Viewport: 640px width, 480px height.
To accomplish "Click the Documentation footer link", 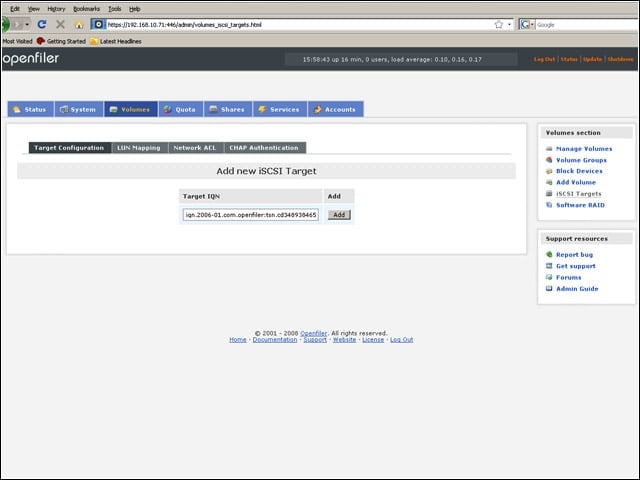I will point(275,340).
